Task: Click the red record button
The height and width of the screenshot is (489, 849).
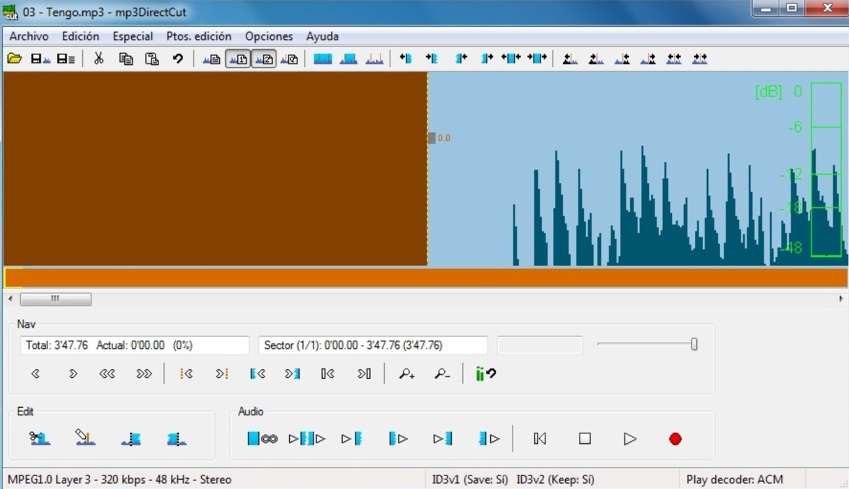Action: [x=675, y=439]
